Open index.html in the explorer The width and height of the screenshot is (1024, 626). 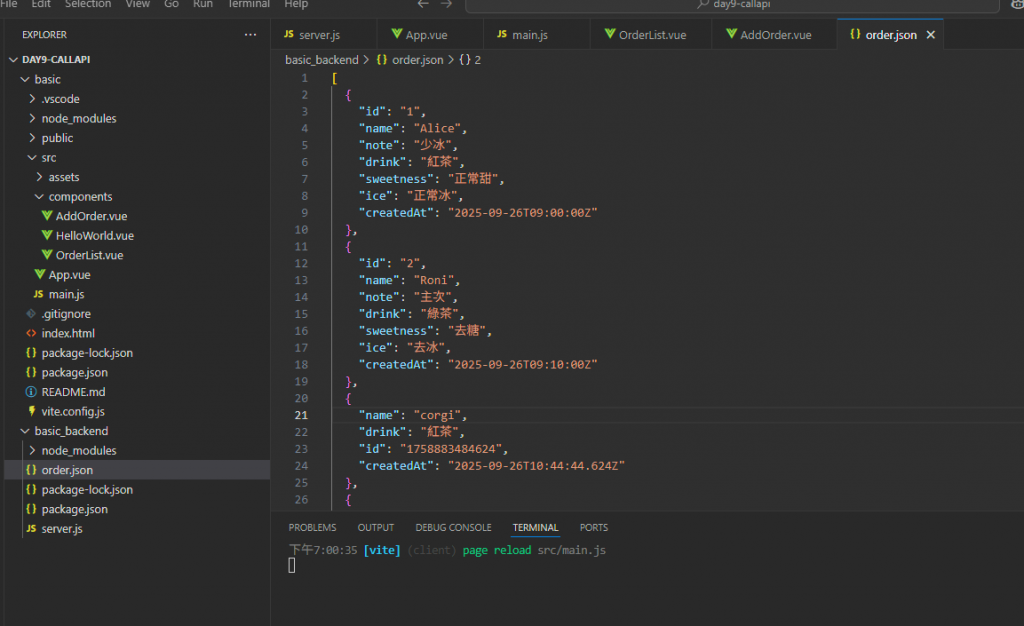pyautogui.click(x=67, y=334)
